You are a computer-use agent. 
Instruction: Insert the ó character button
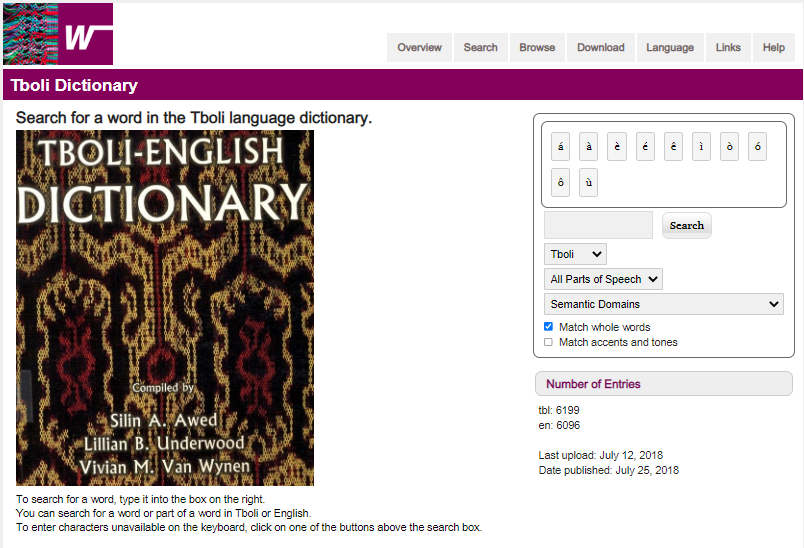click(x=757, y=147)
